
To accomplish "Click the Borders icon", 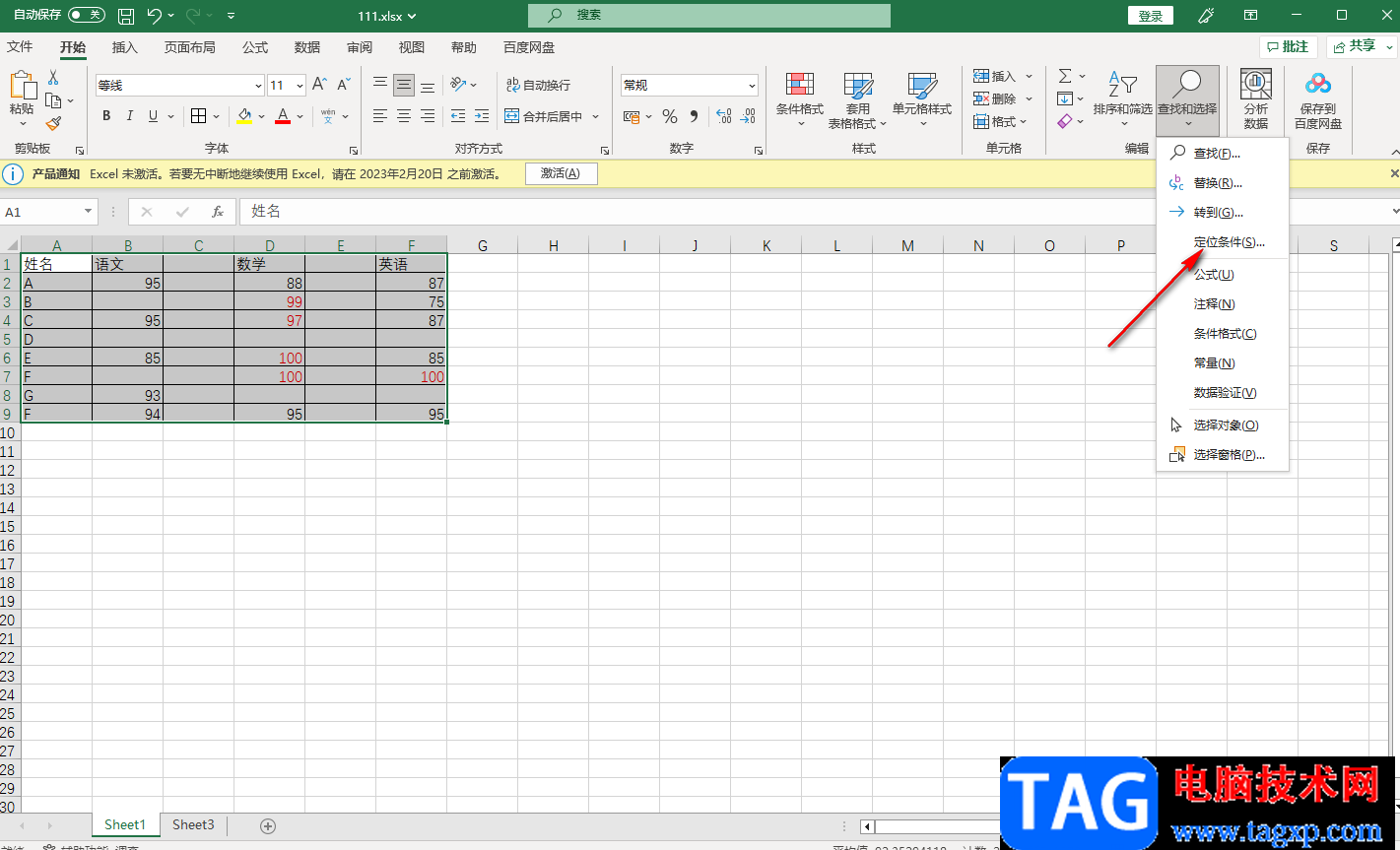I will click(x=198, y=116).
